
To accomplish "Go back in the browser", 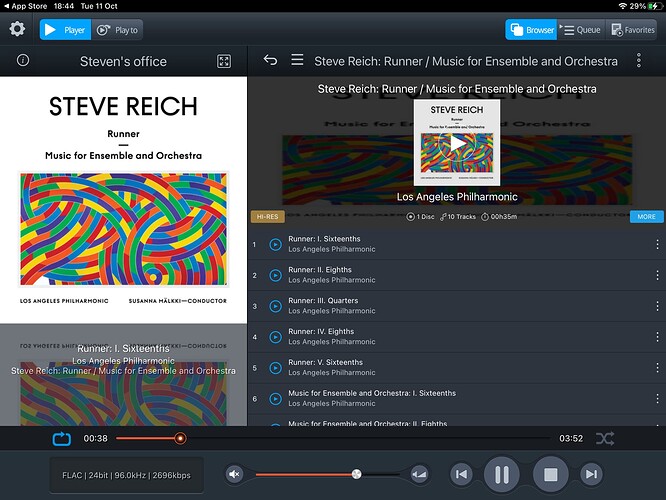I will [x=270, y=60].
